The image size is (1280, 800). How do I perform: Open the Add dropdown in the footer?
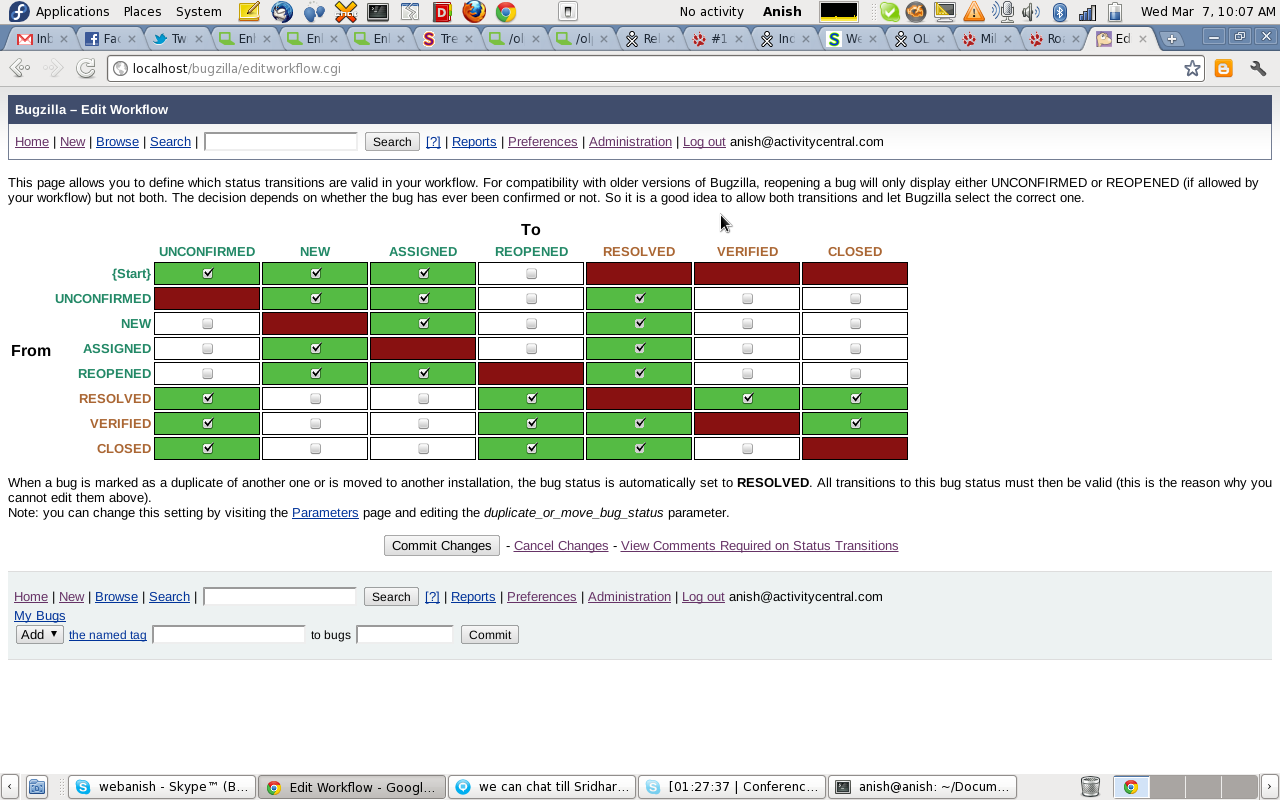click(x=40, y=635)
